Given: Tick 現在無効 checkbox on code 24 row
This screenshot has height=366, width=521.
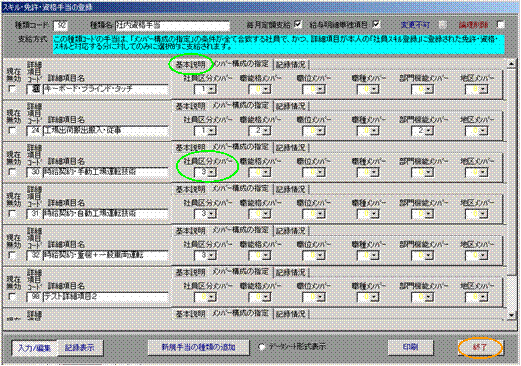Looking at the screenshot, I should coord(12,131).
